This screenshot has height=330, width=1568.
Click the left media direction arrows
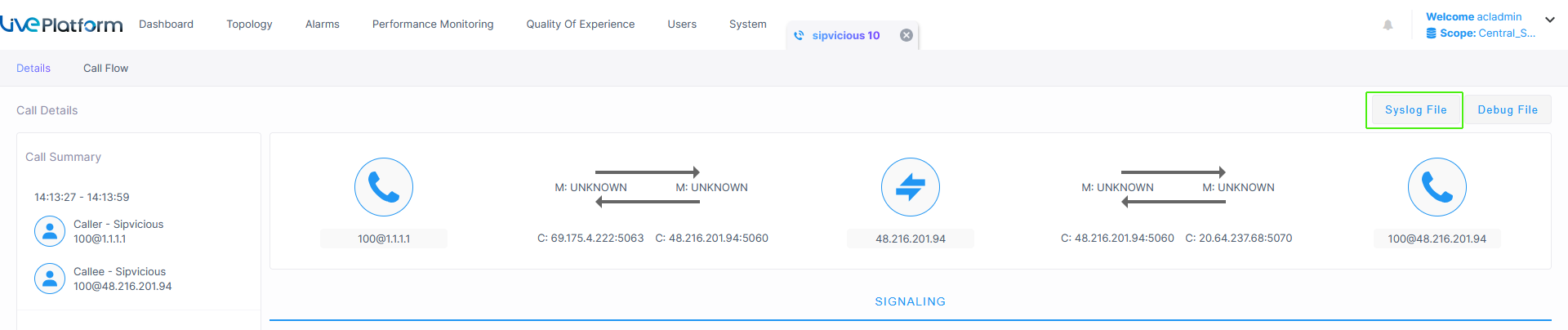pos(648,187)
